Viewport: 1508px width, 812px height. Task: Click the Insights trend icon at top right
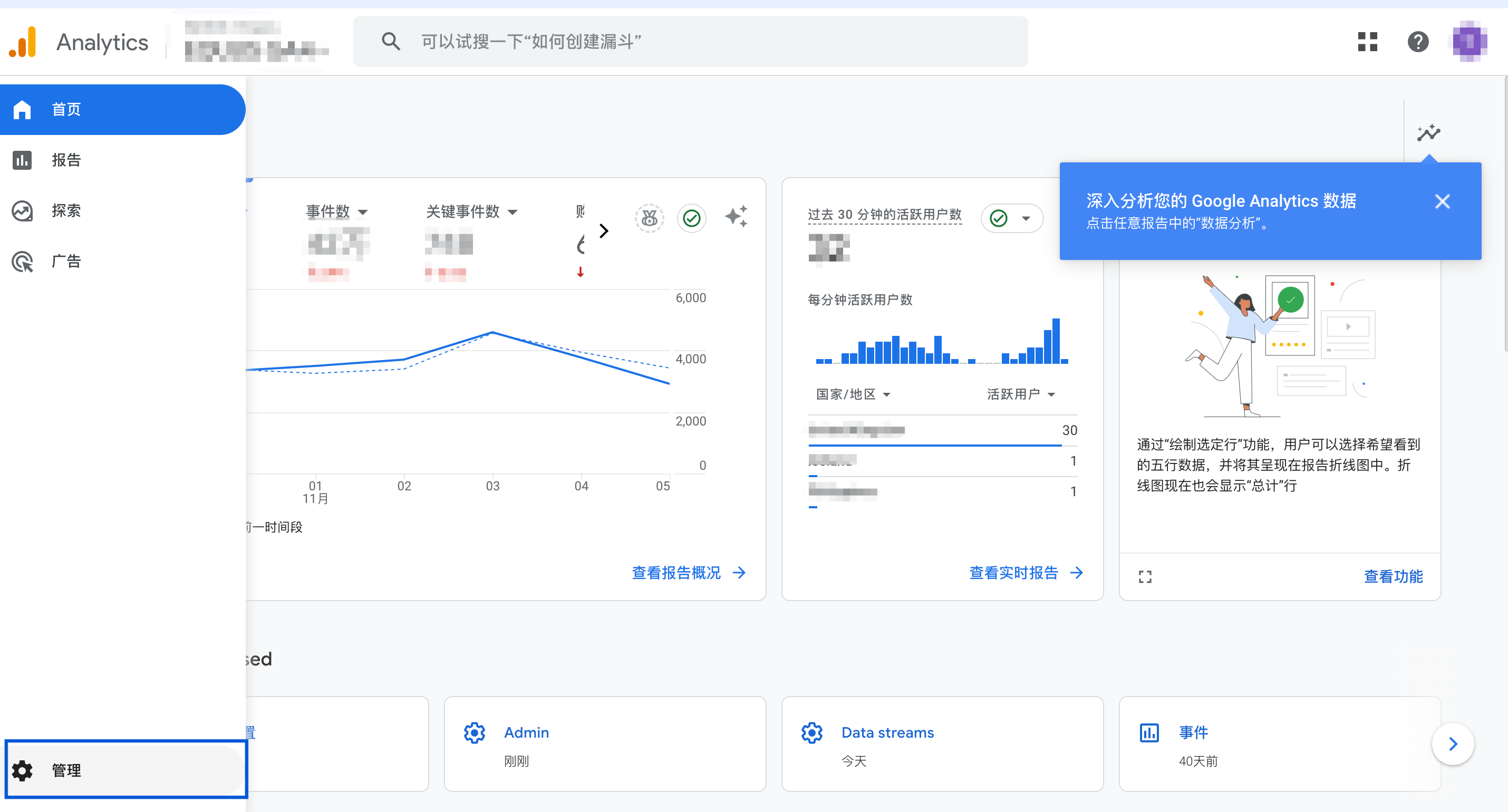click(x=1430, y=132)
